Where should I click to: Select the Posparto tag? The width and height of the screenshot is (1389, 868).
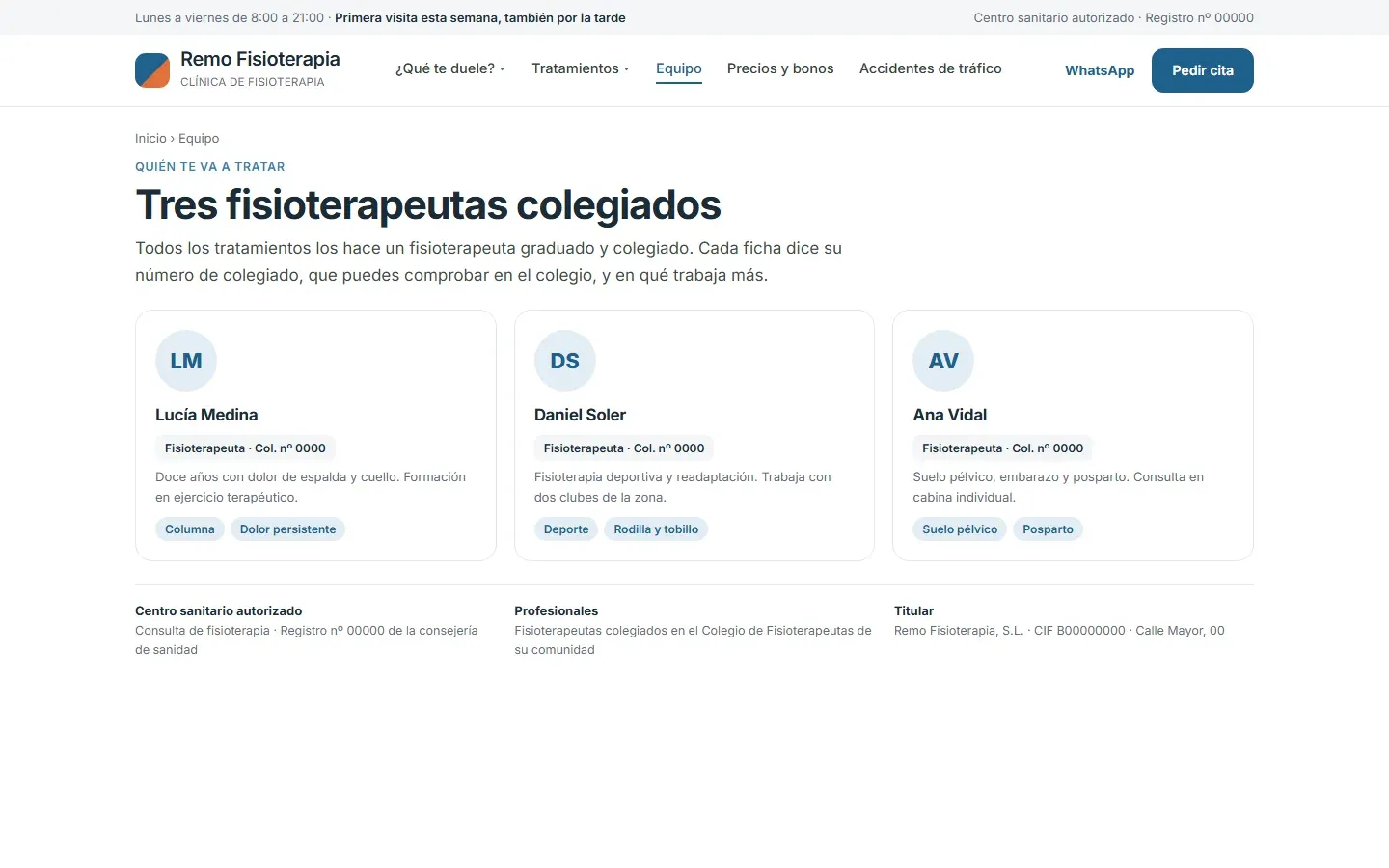point(1048,529)
